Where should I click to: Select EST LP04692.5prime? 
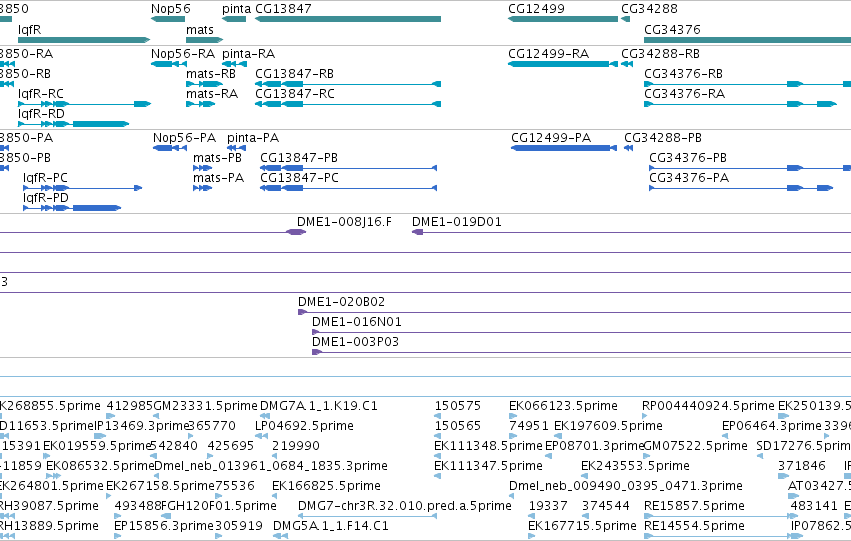[x=262, y=436]
